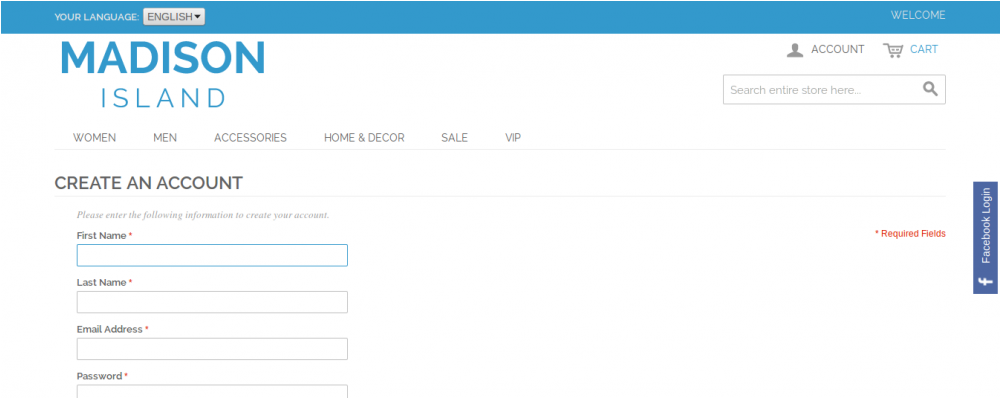Screen dimensions: 1000x398
Task: Click the 'Please enter the following information' text
Action: point(203,215)
